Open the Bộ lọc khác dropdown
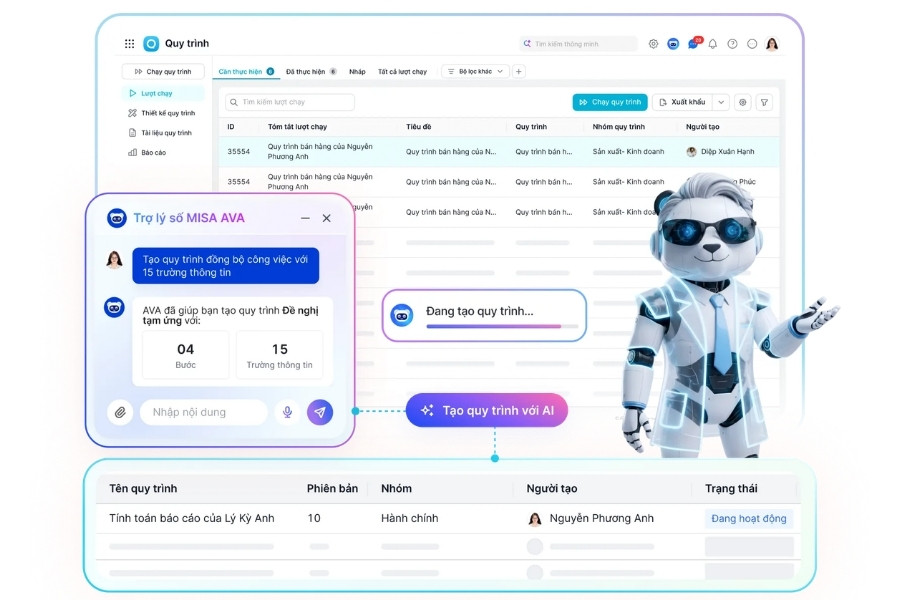 tap(475, 72)
